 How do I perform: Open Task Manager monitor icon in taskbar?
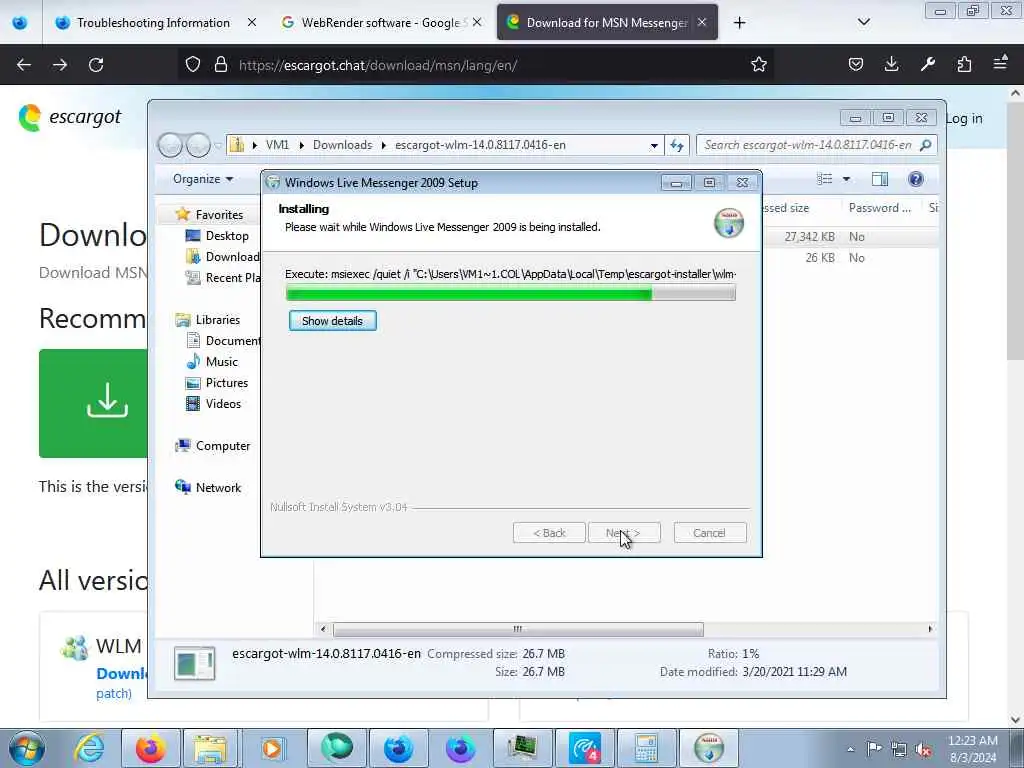coord(522,748)
